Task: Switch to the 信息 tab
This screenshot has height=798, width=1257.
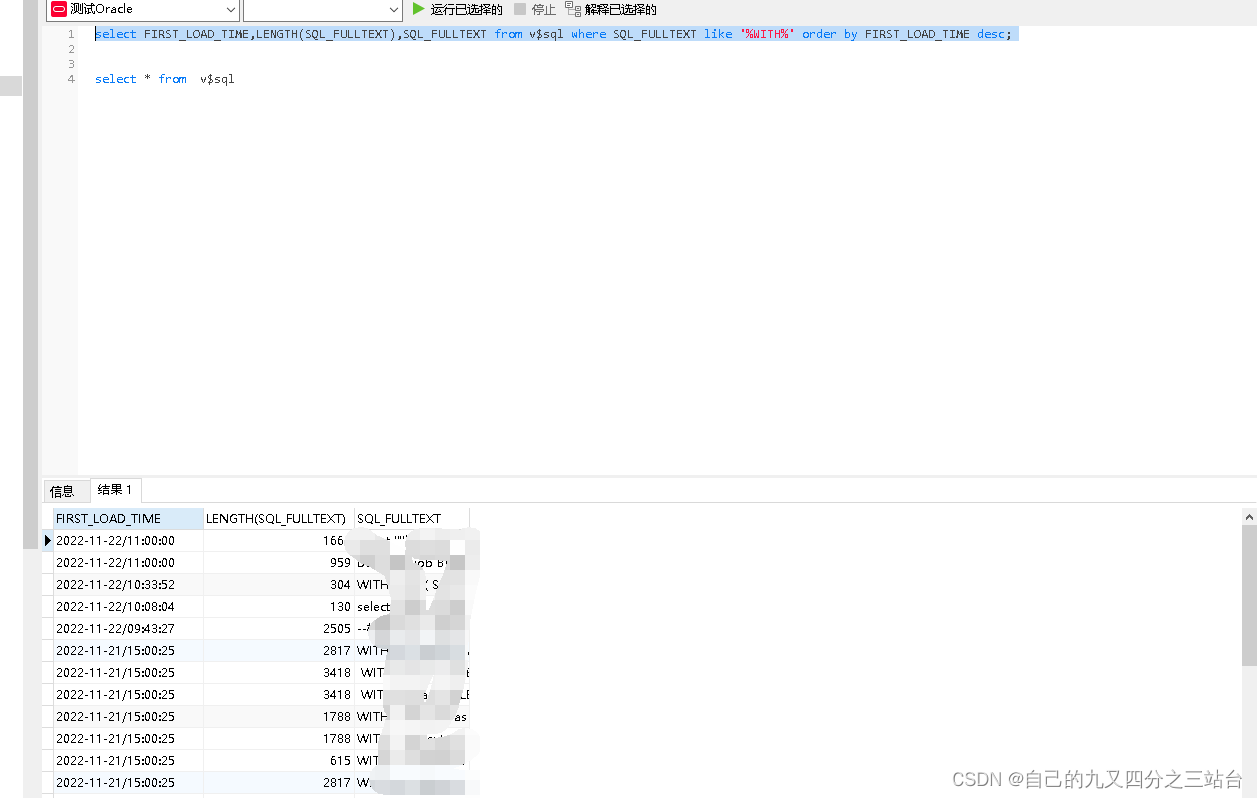Action: click(62, 491)
